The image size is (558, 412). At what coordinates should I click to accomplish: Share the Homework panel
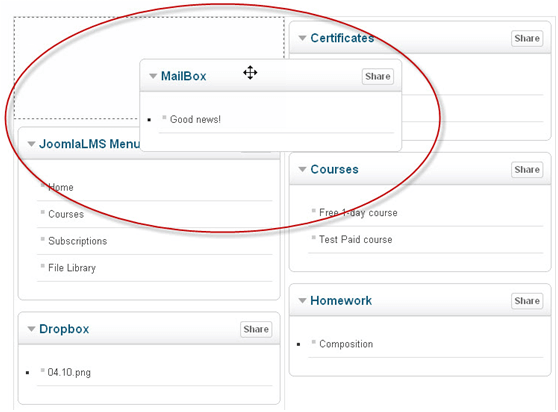pyautogui.click(x=527, y=301)
